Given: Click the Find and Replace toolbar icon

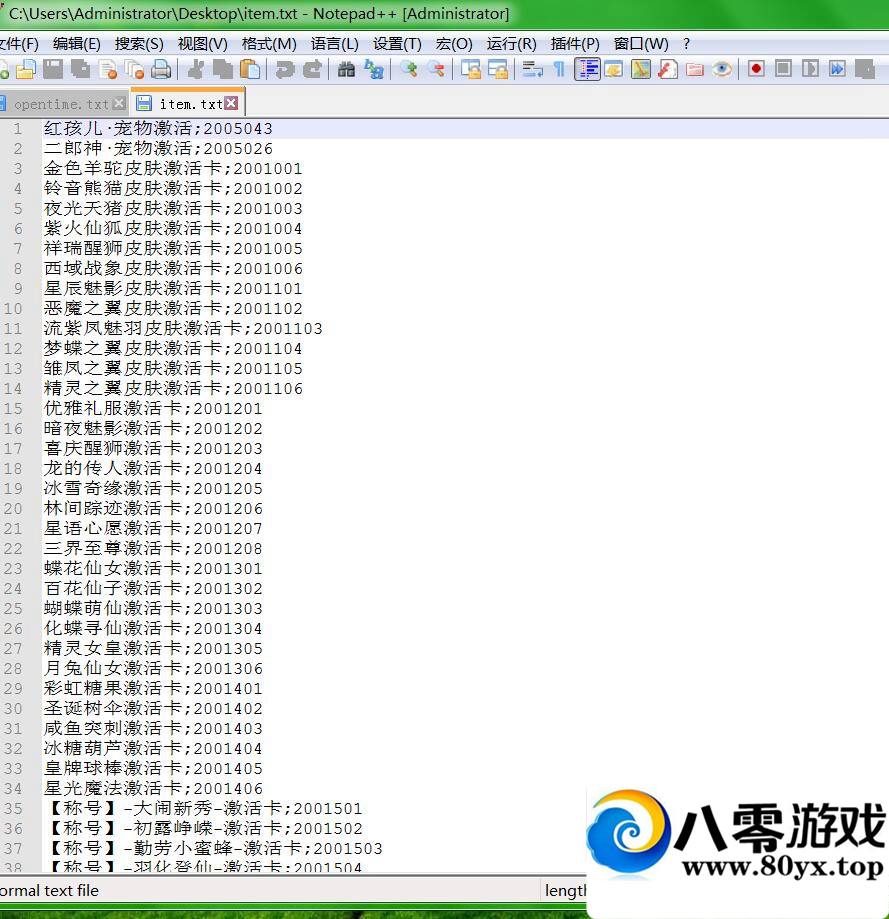Looking at the screenshot, I should point(374,69).
